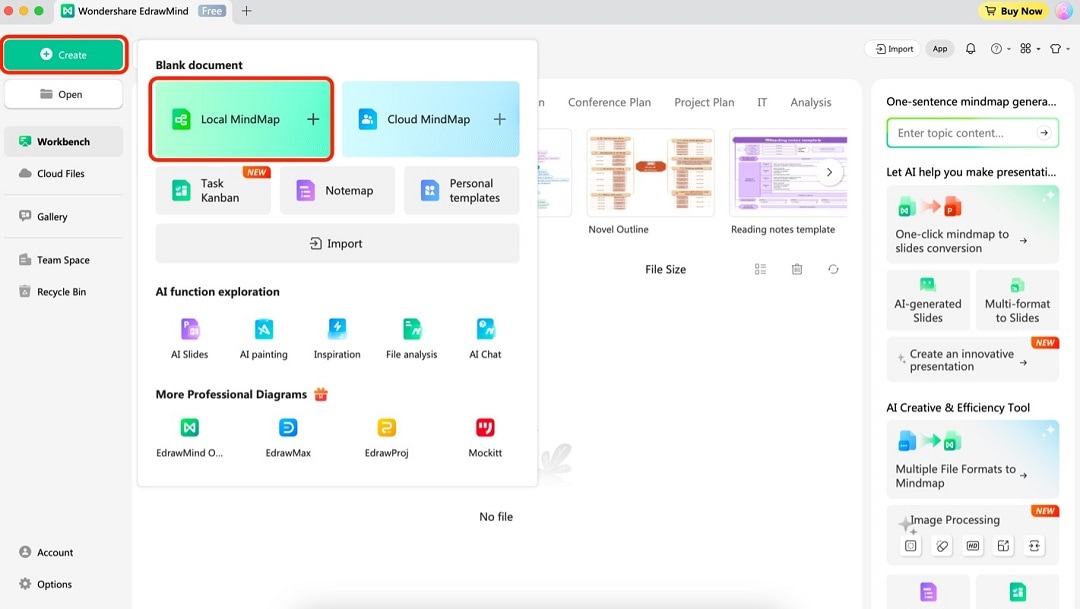Submit topic with arrow button
The width and height of the screenshot is (1080, 609).
[x=1044, y=133]
